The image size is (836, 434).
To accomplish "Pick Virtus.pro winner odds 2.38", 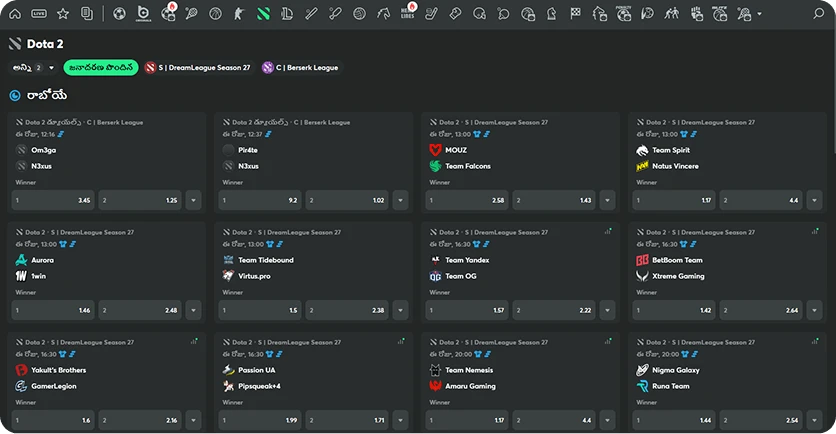I will pos(348,311).
